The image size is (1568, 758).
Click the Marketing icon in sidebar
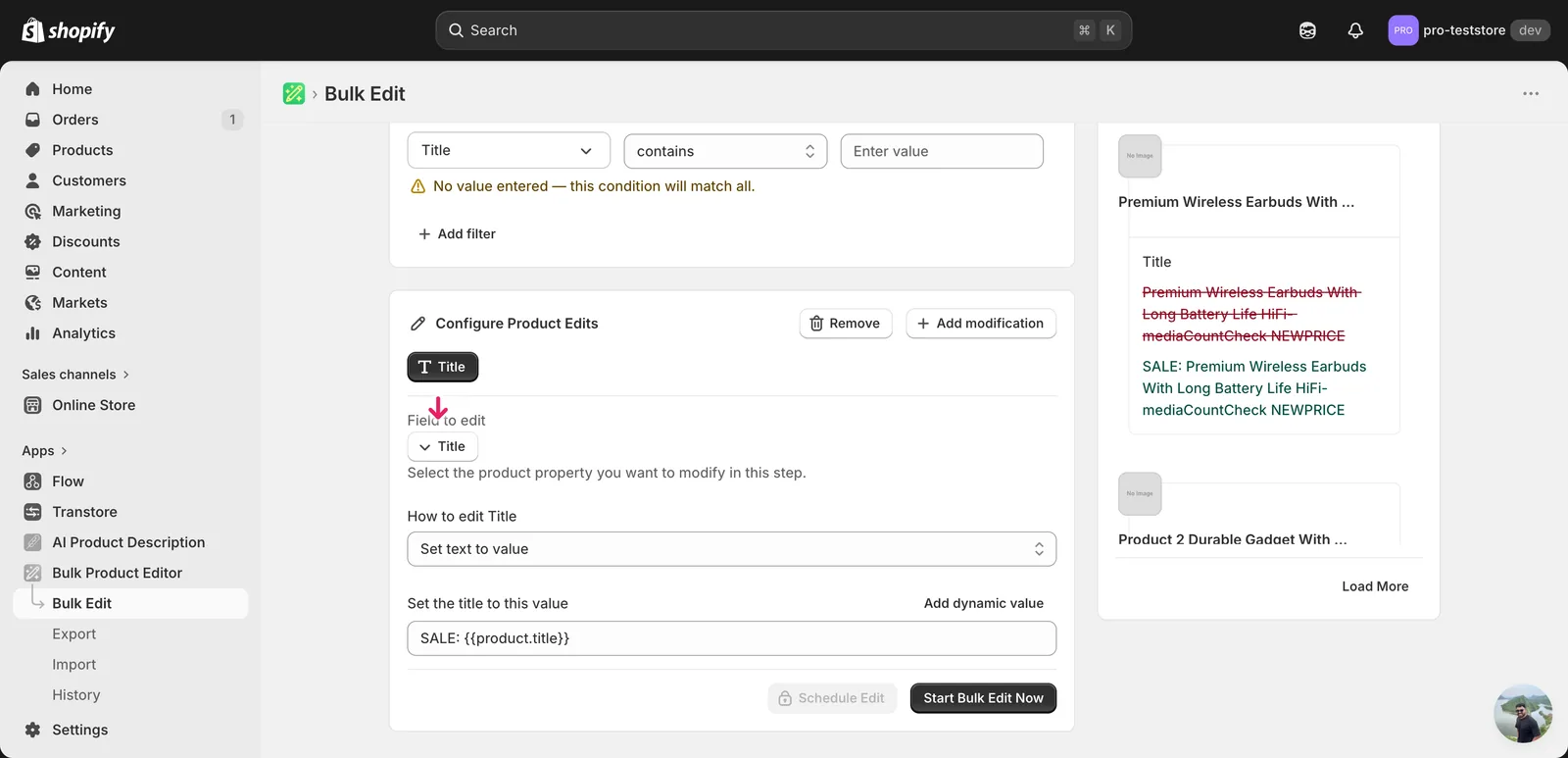32,211
